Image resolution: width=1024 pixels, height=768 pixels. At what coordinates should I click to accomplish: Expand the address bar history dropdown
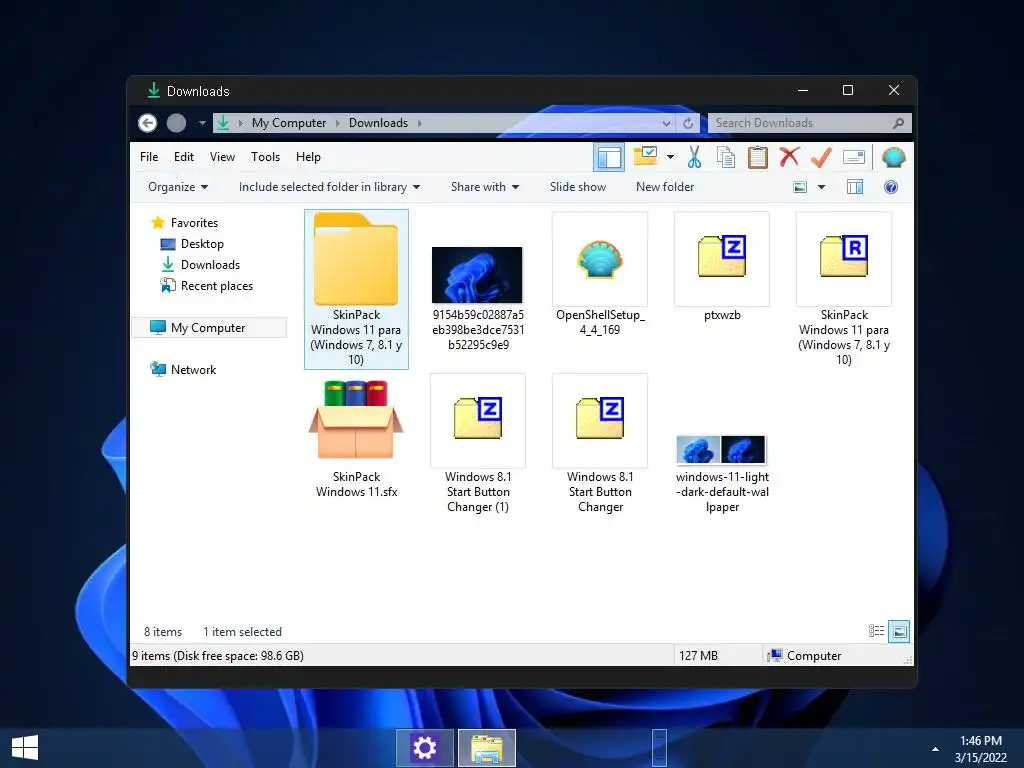(666, 123)
